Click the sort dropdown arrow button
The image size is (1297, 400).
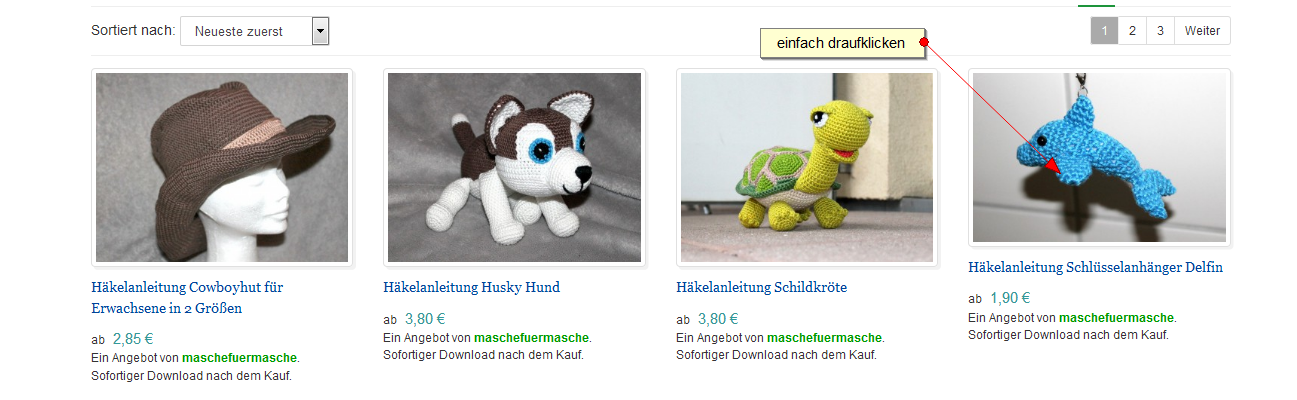320,31
